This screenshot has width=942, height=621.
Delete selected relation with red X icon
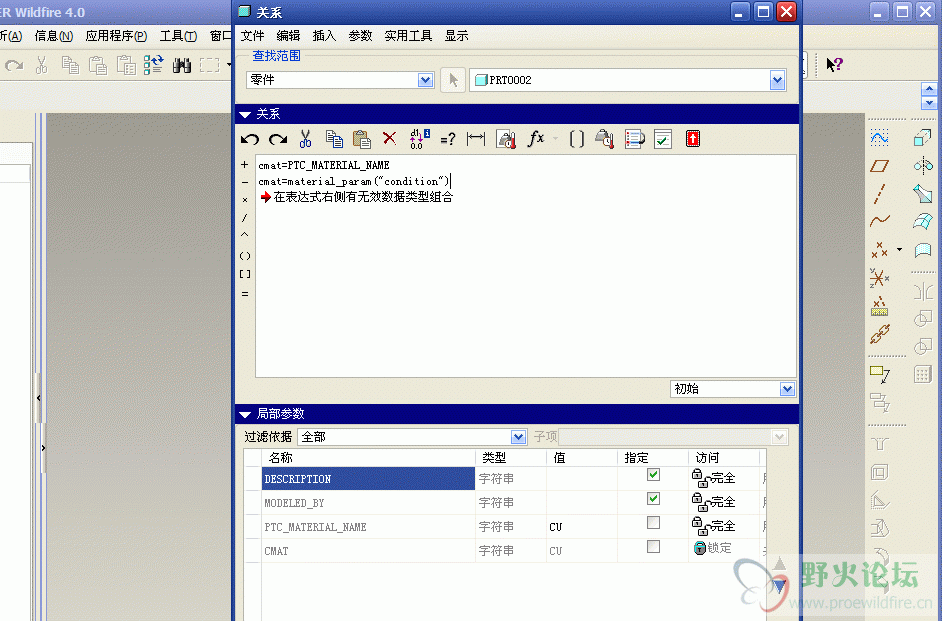pos(389,139)
